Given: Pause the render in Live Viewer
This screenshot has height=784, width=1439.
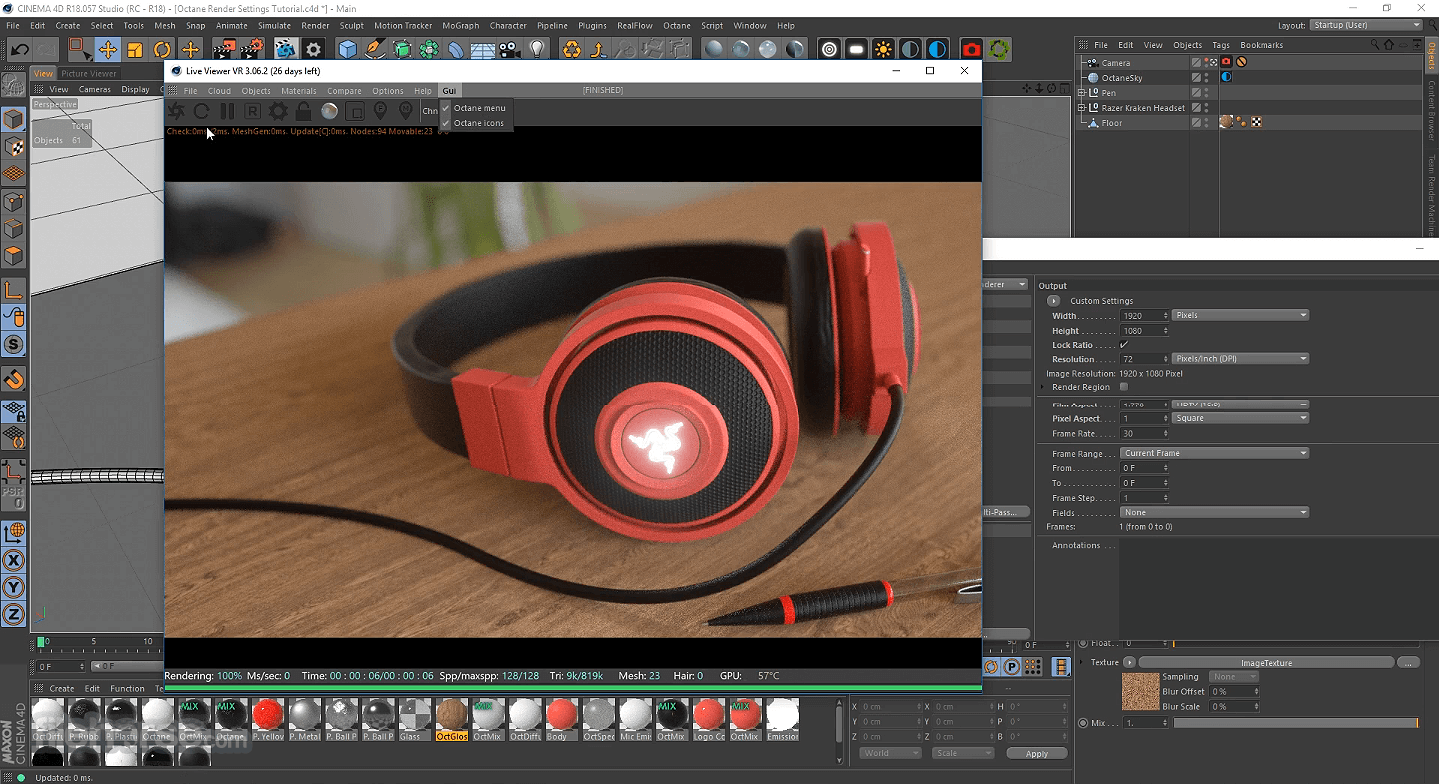Looking at the screenshot, I should click(227, 111).
